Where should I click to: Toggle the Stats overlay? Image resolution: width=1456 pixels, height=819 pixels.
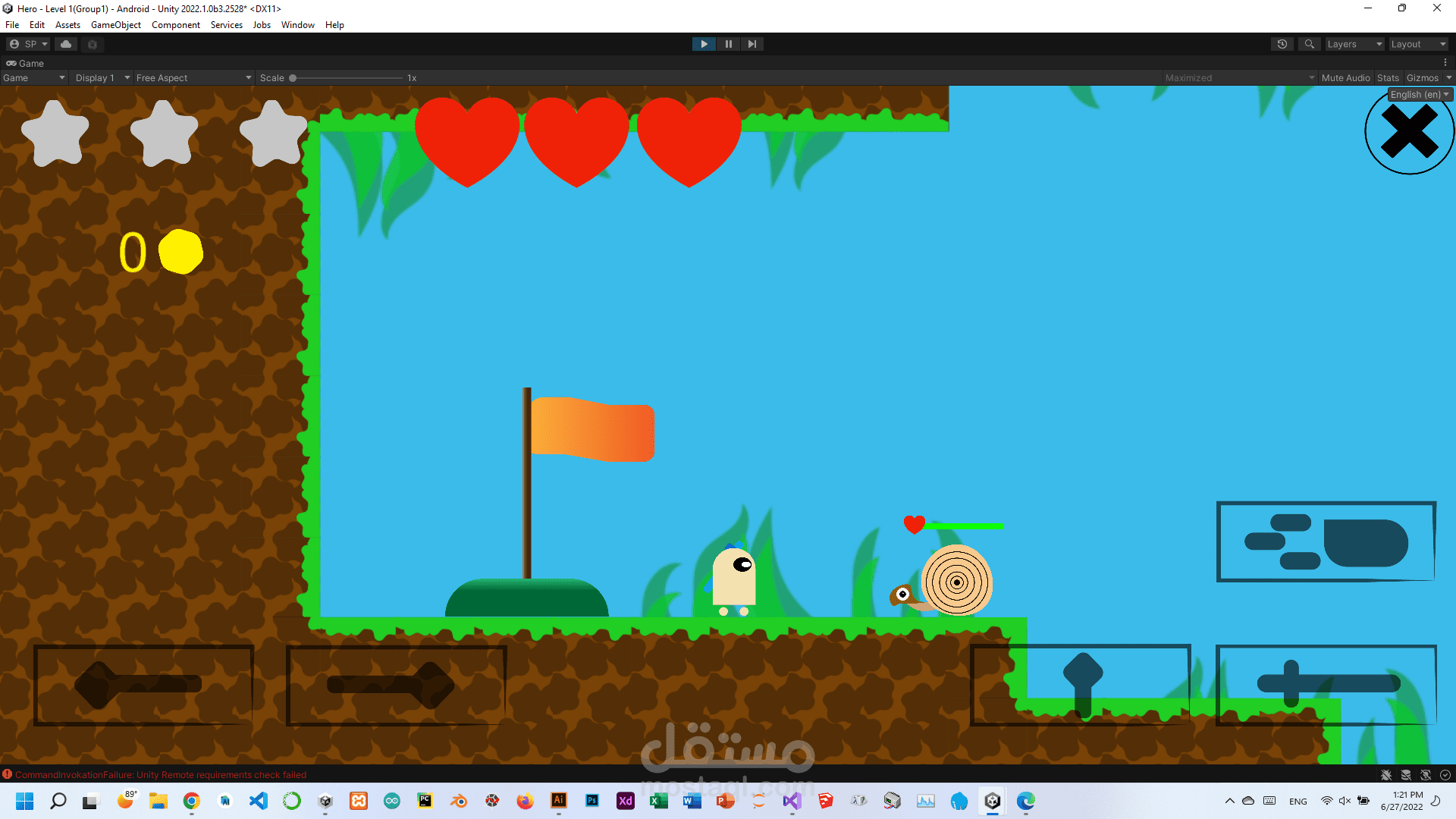click(x=1388, y=78)
